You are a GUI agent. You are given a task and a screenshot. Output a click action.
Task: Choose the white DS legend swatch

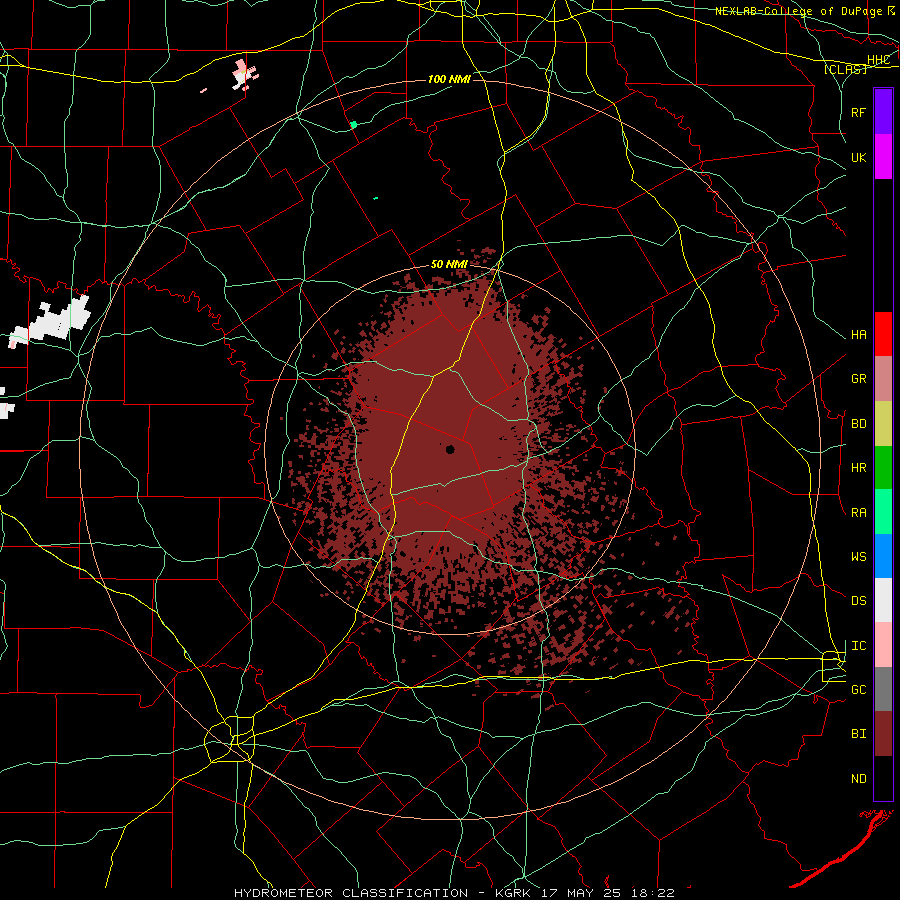(x=883, y=600)
